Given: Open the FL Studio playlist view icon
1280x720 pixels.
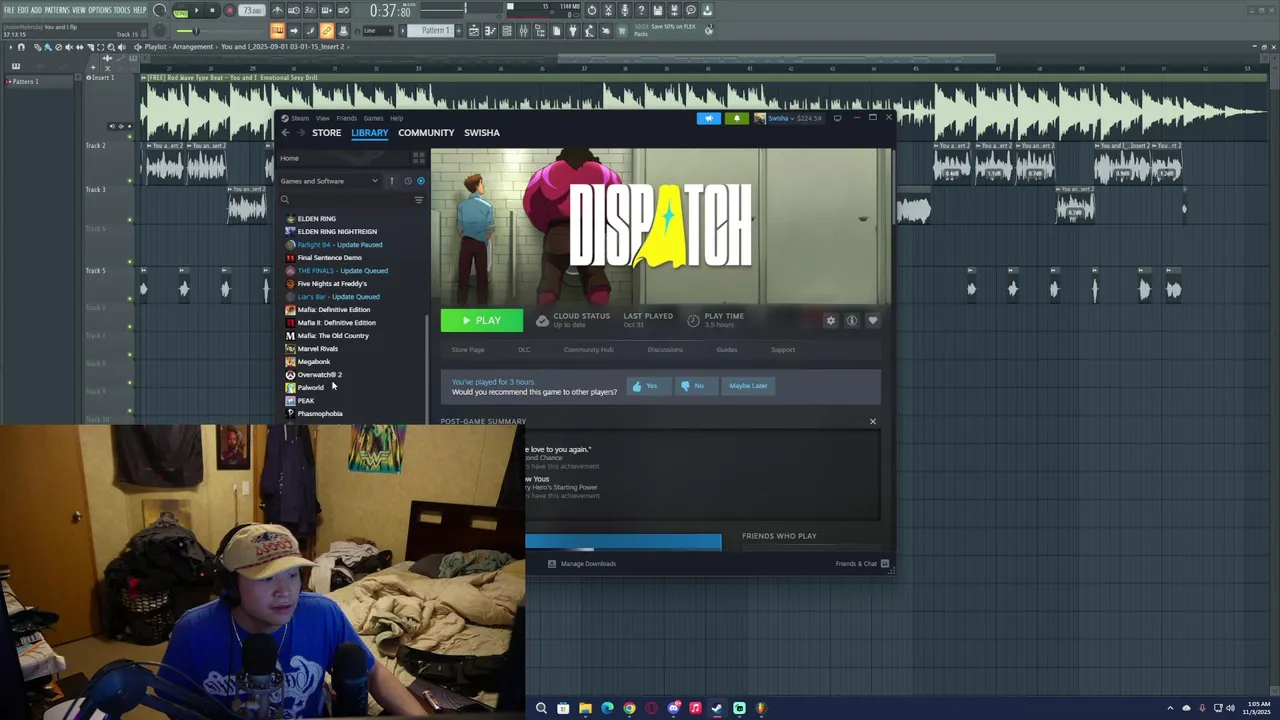Looking at the screenshot, I should click(474, 30).
